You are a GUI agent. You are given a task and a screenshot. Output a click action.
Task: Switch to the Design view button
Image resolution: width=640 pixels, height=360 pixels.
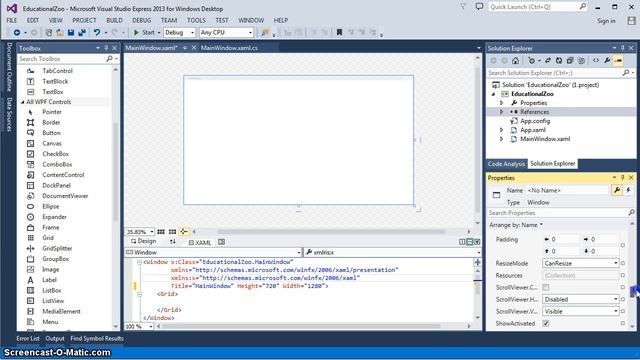pyautogui.click(x=143, y=241)
